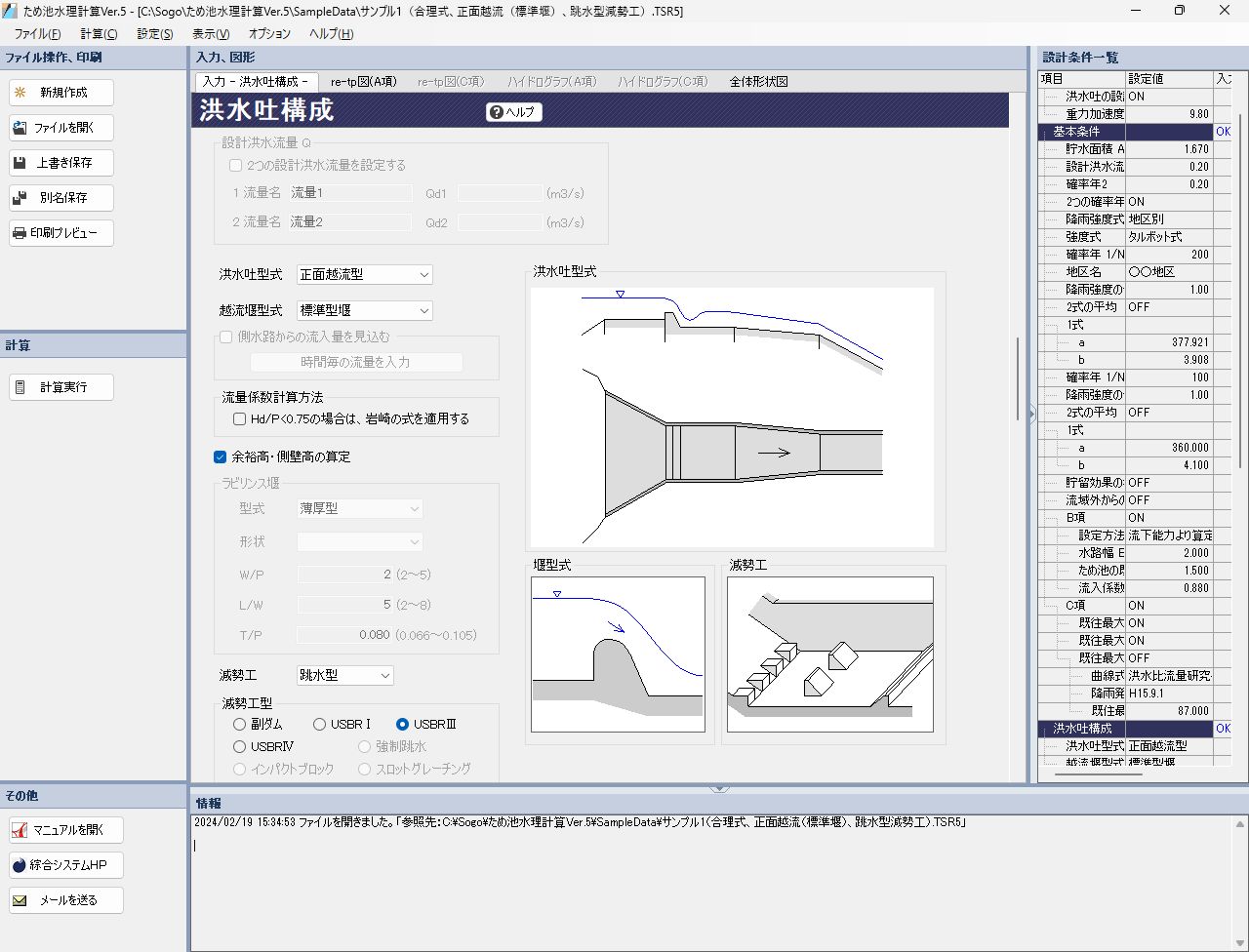Image resolution: width=1249 pixels, height=952 pixels.
Task: Click the 時間毎の流量を入力 button
Action: click(356, 362)
